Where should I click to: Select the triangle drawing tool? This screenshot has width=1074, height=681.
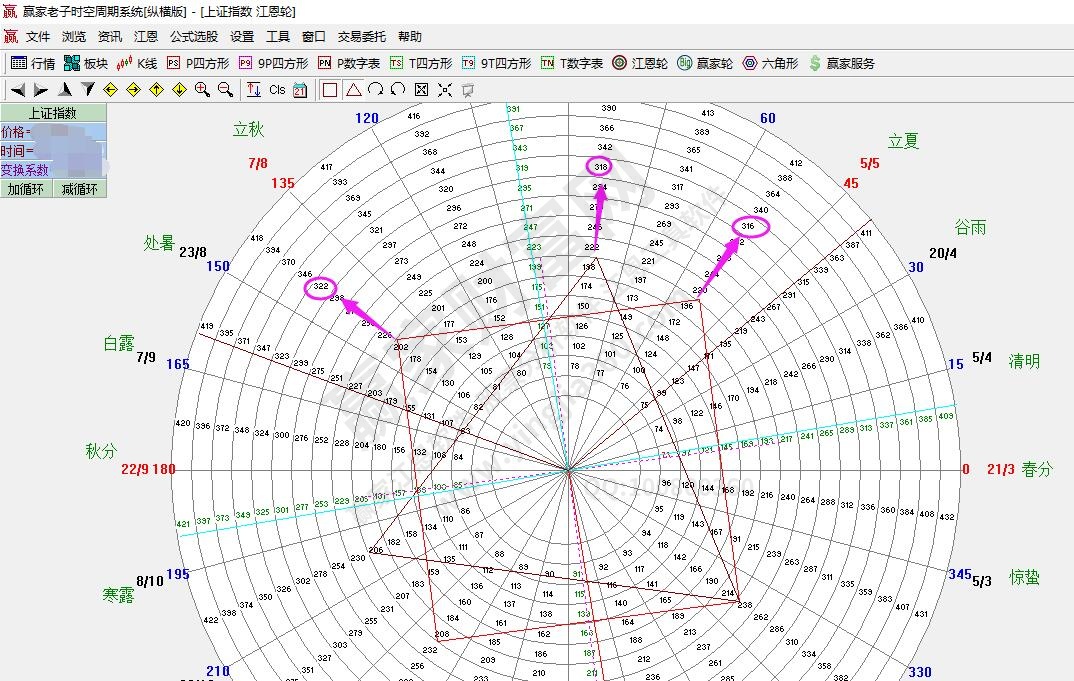pyautogui.click(x=353, y=90)
